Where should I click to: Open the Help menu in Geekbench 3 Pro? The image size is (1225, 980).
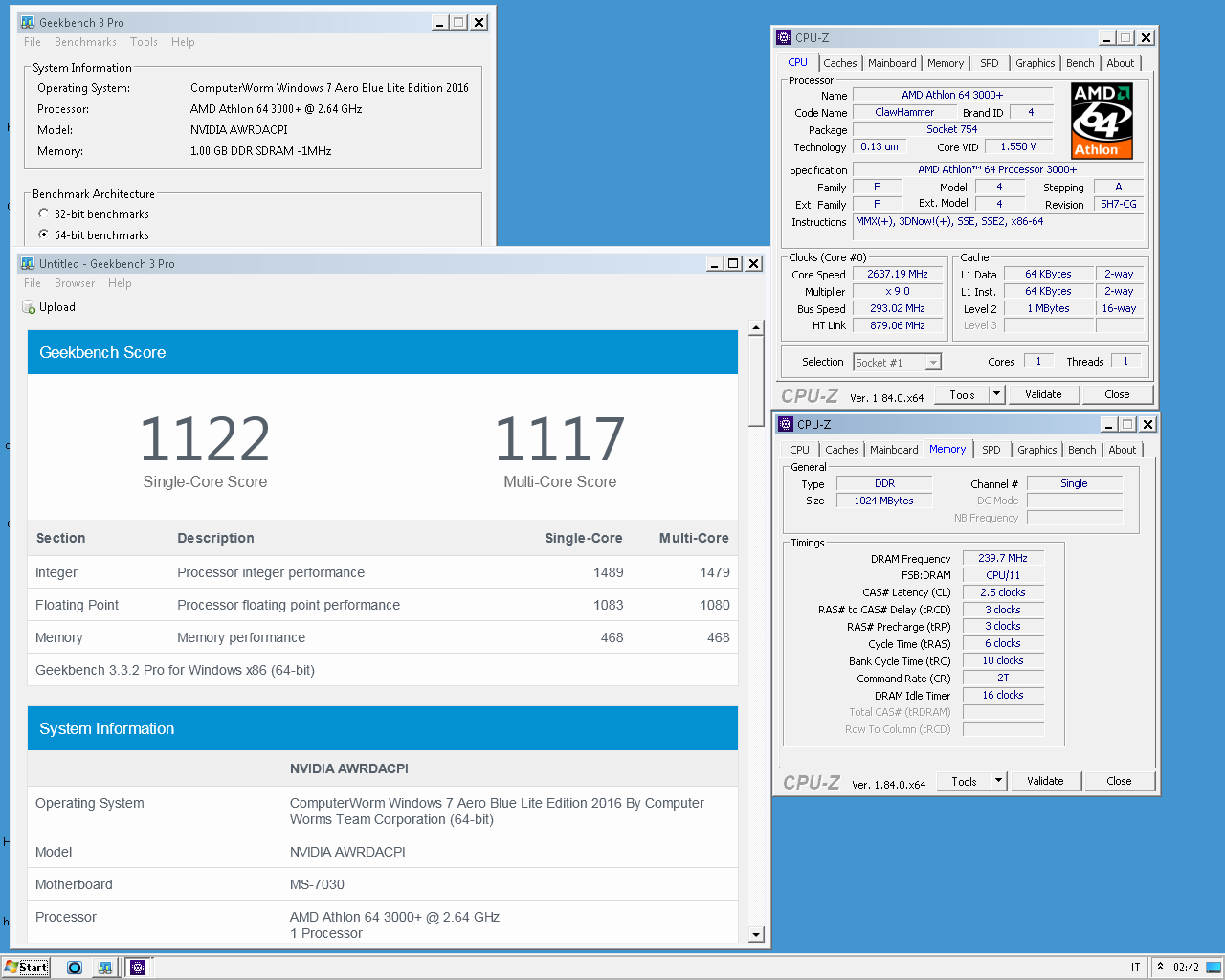point(183,42)
